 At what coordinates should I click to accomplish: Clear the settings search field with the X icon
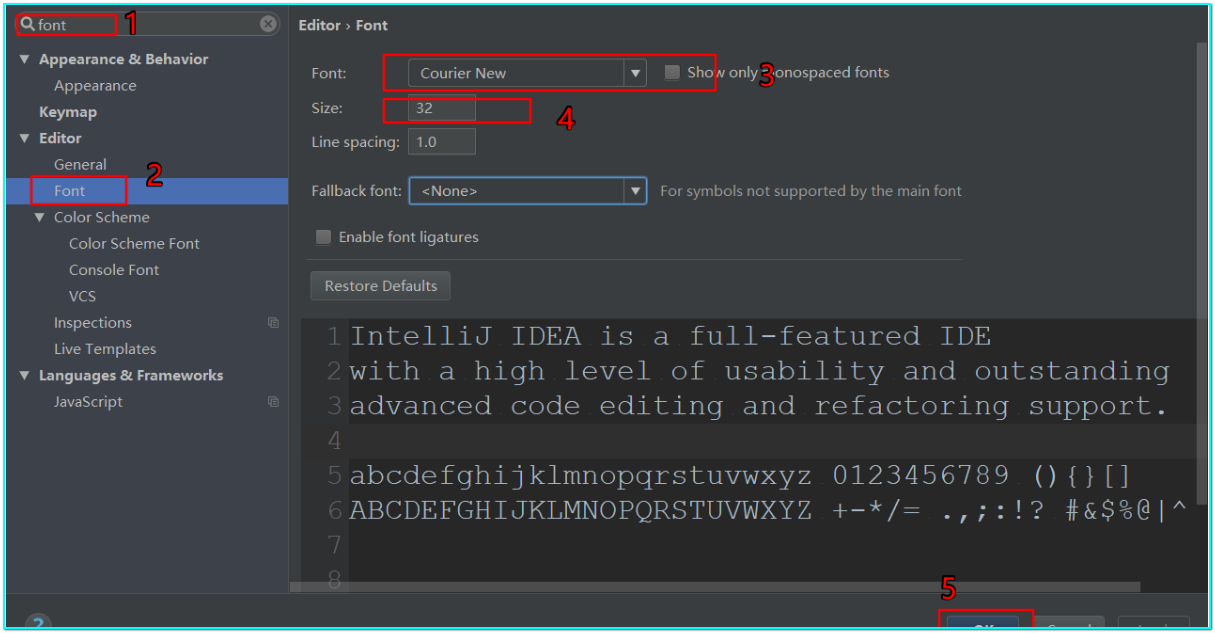pos(268,24)
